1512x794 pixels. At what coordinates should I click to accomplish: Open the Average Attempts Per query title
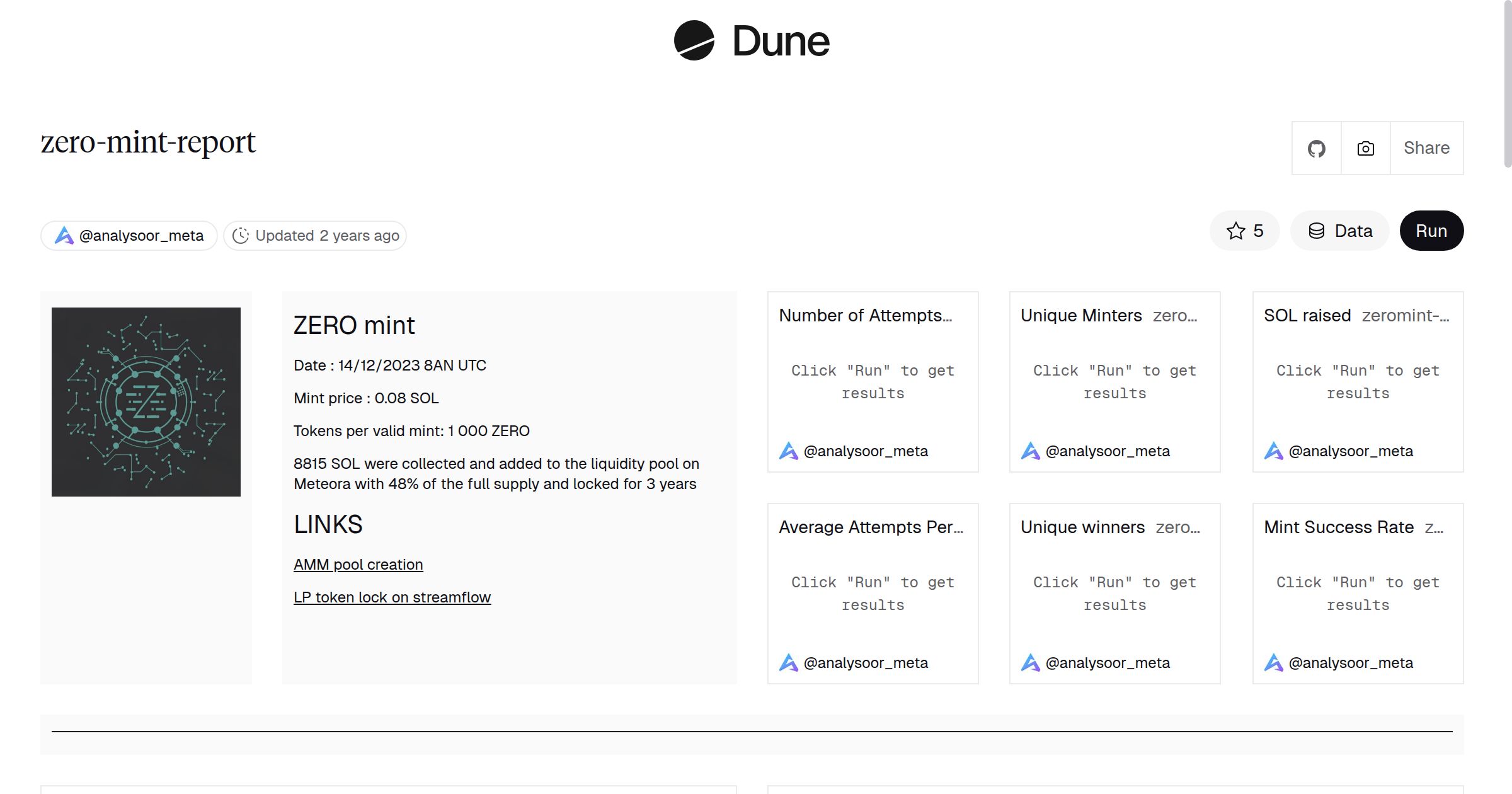(x=871, y=527)
